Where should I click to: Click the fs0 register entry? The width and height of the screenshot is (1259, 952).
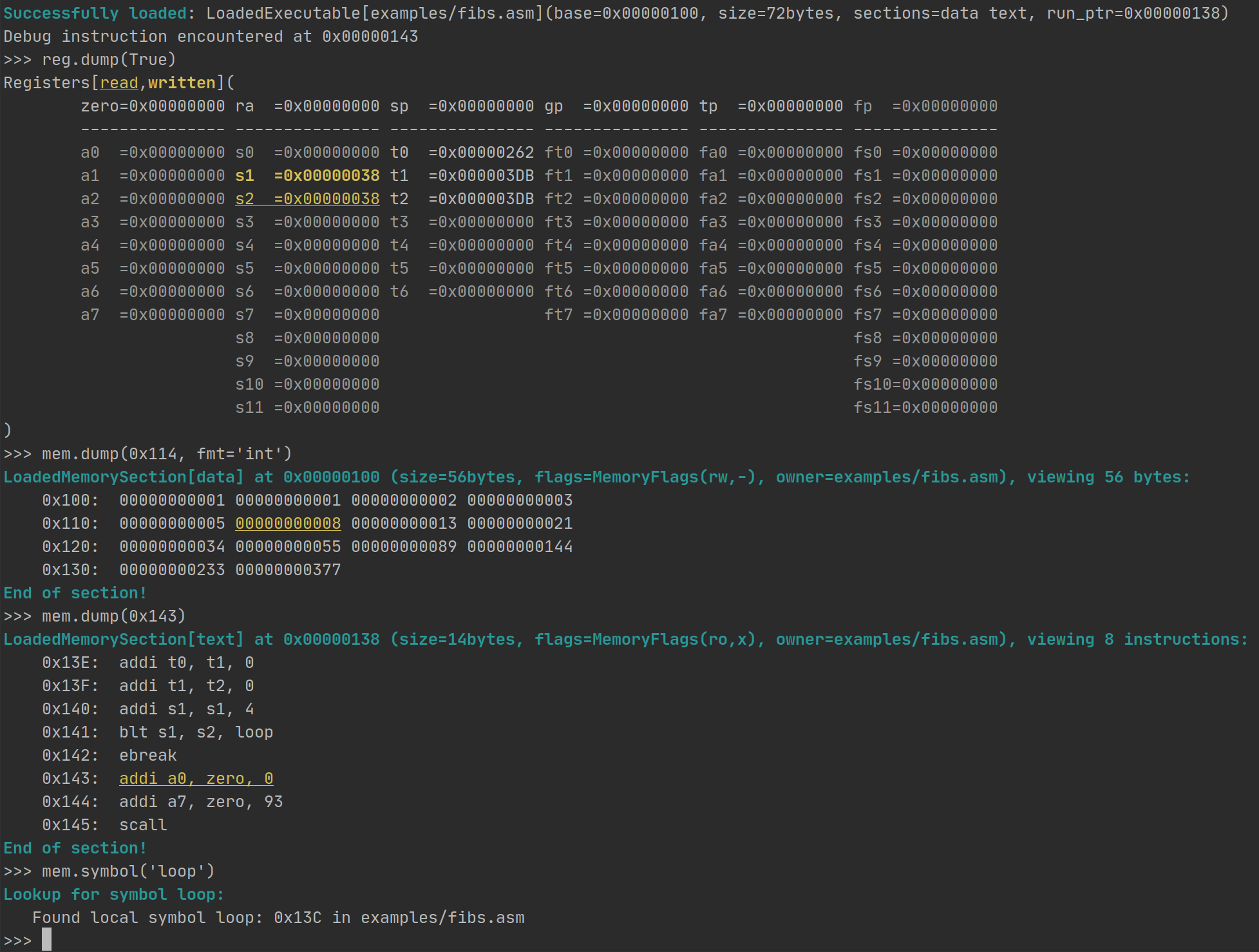[926, 153]
